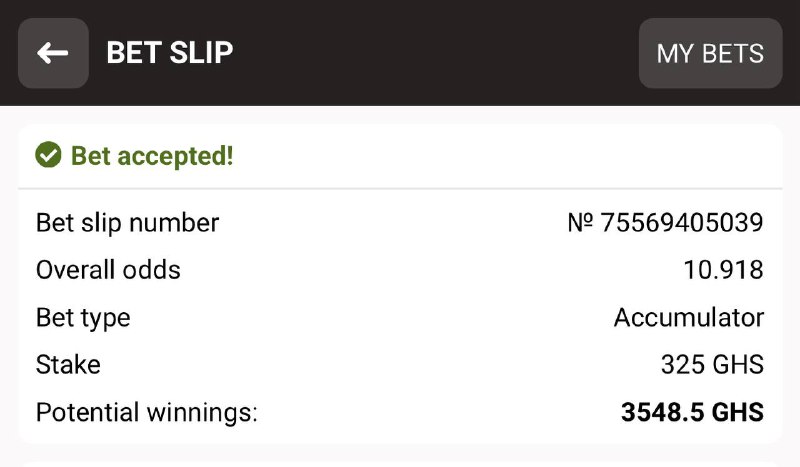Click the GHS currency in Potential winnings value

[737, 412]
